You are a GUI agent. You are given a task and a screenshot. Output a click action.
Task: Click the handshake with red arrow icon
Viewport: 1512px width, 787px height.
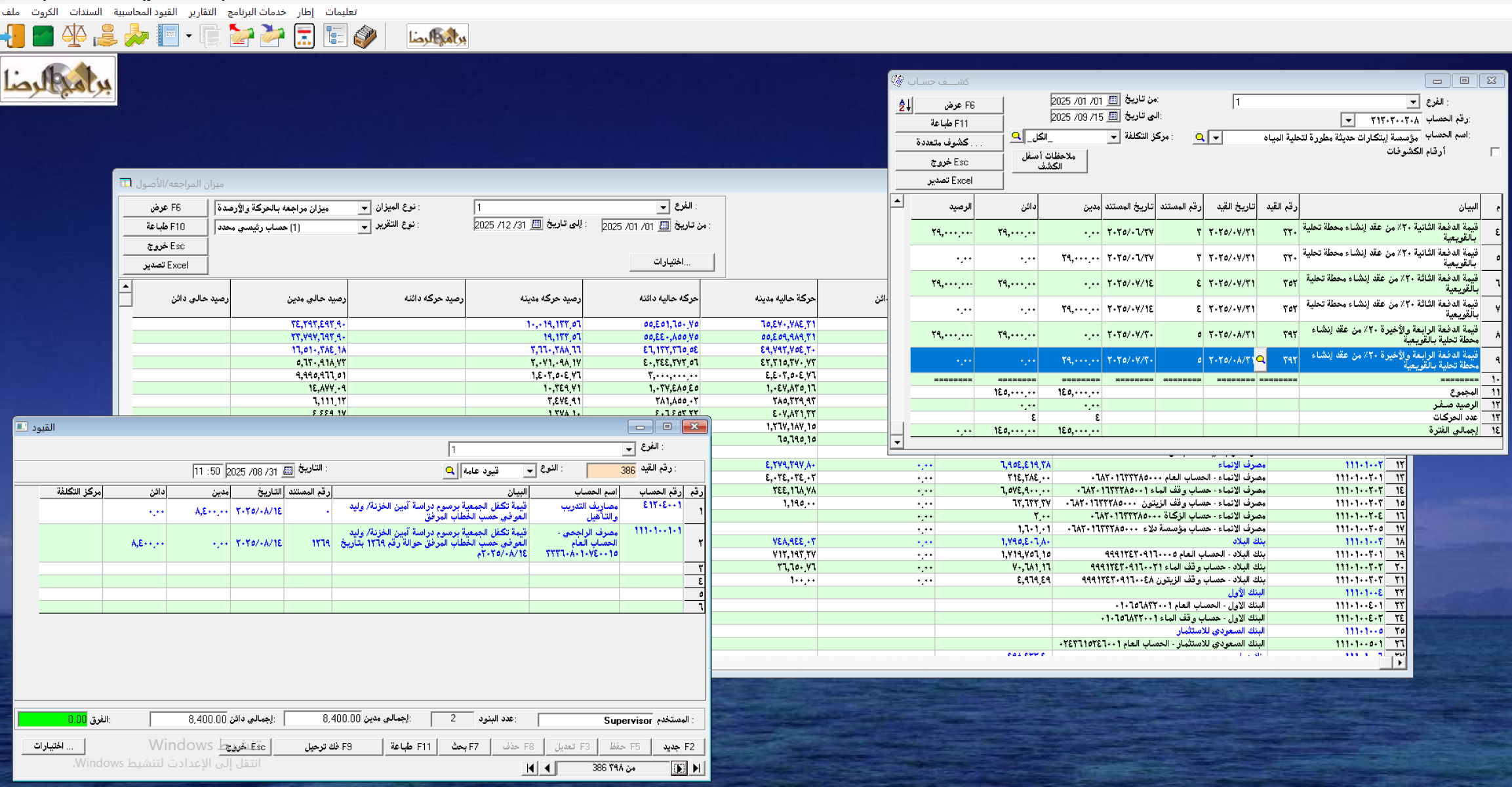(241, 36)
